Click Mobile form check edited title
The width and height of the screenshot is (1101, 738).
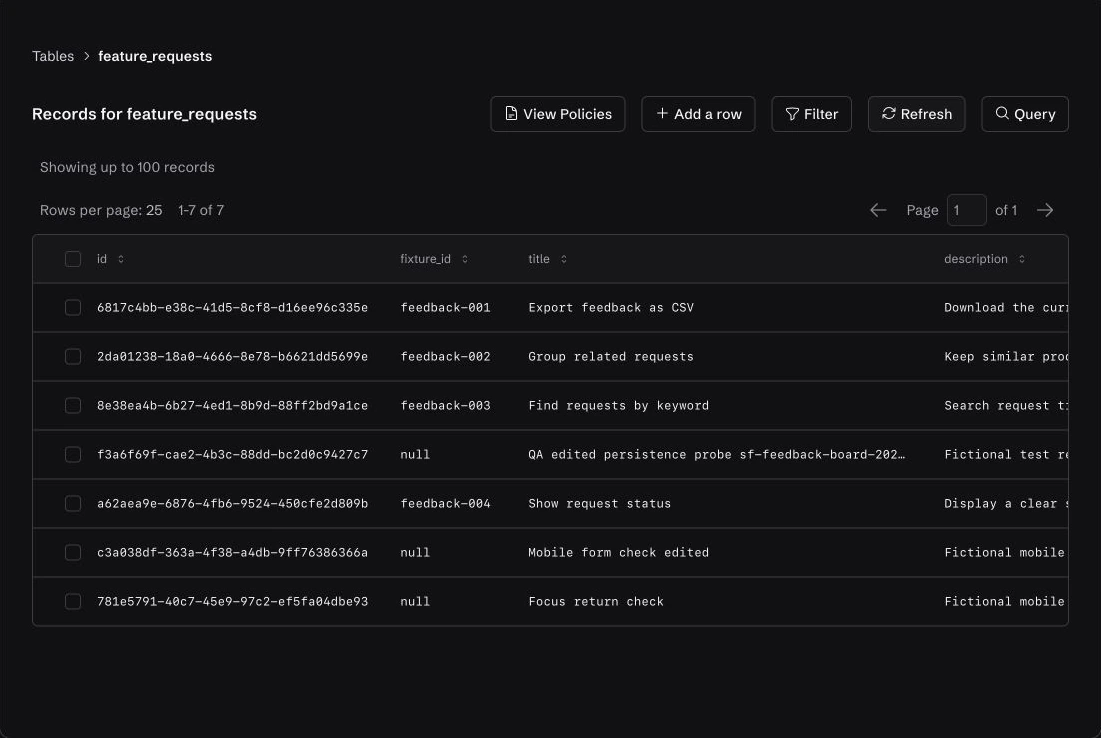[x=619, y=553]
